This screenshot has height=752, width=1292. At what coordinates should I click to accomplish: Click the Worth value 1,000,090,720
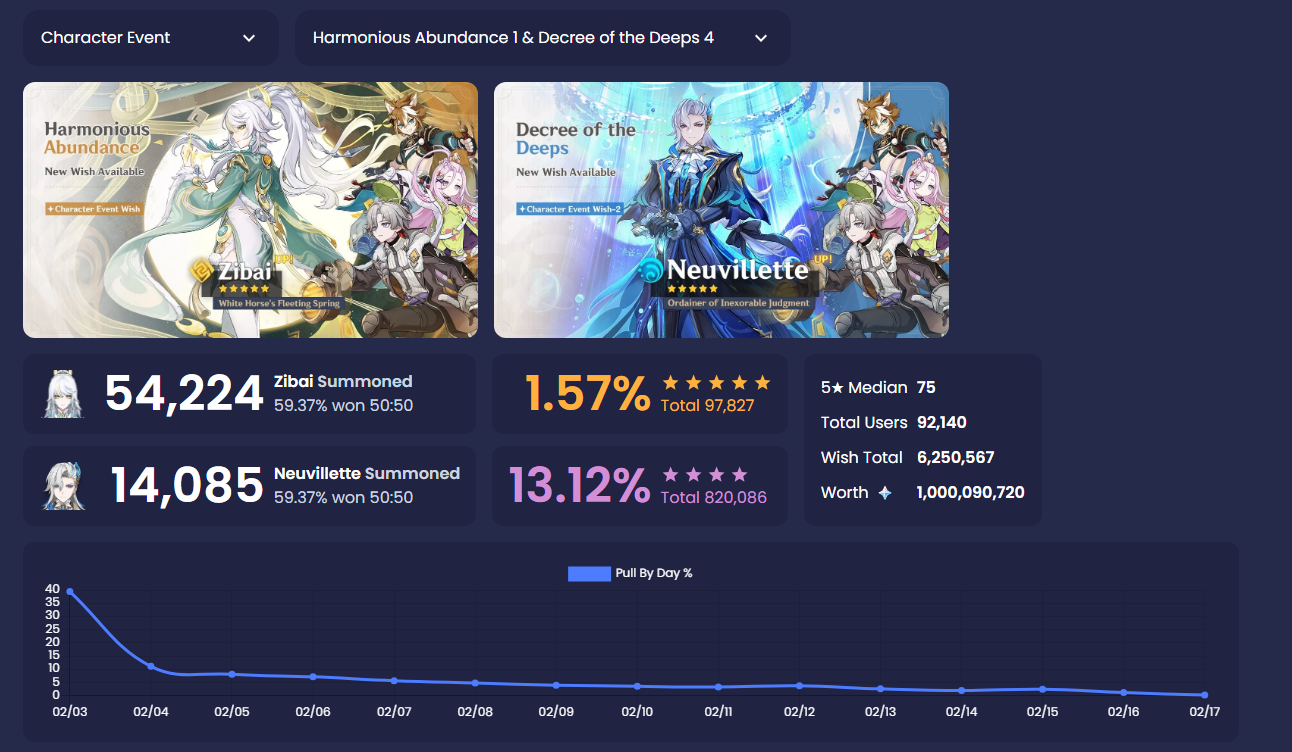[x=970, y=493]
